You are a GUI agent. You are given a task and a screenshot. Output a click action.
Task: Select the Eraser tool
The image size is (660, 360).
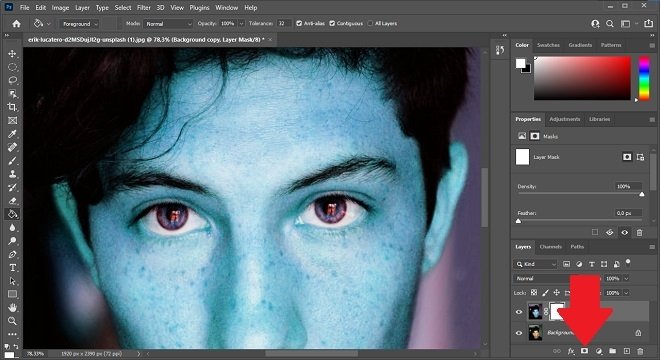pos(12,201)
